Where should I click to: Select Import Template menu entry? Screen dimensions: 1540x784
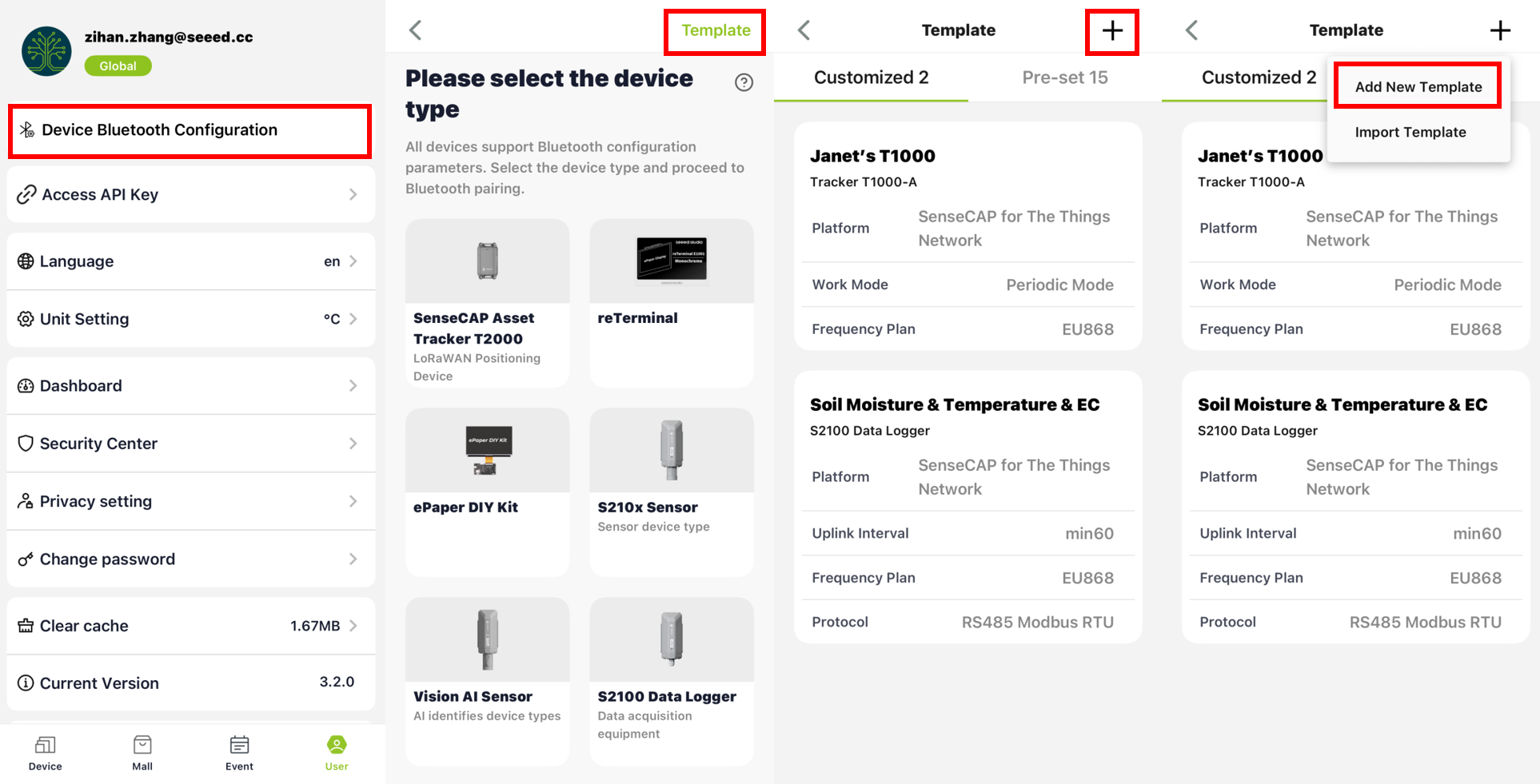[x=1410, y=132]
